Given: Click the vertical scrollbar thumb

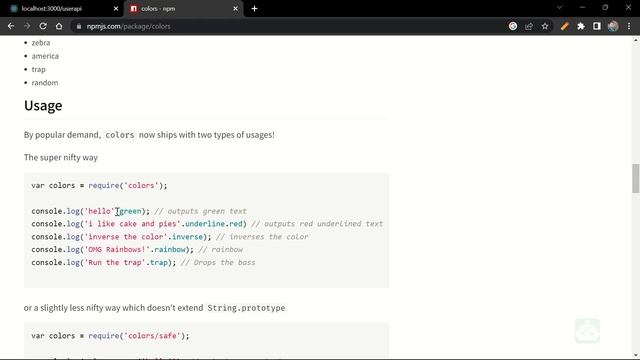Looking at the screenshot, I should click(636, 178).
